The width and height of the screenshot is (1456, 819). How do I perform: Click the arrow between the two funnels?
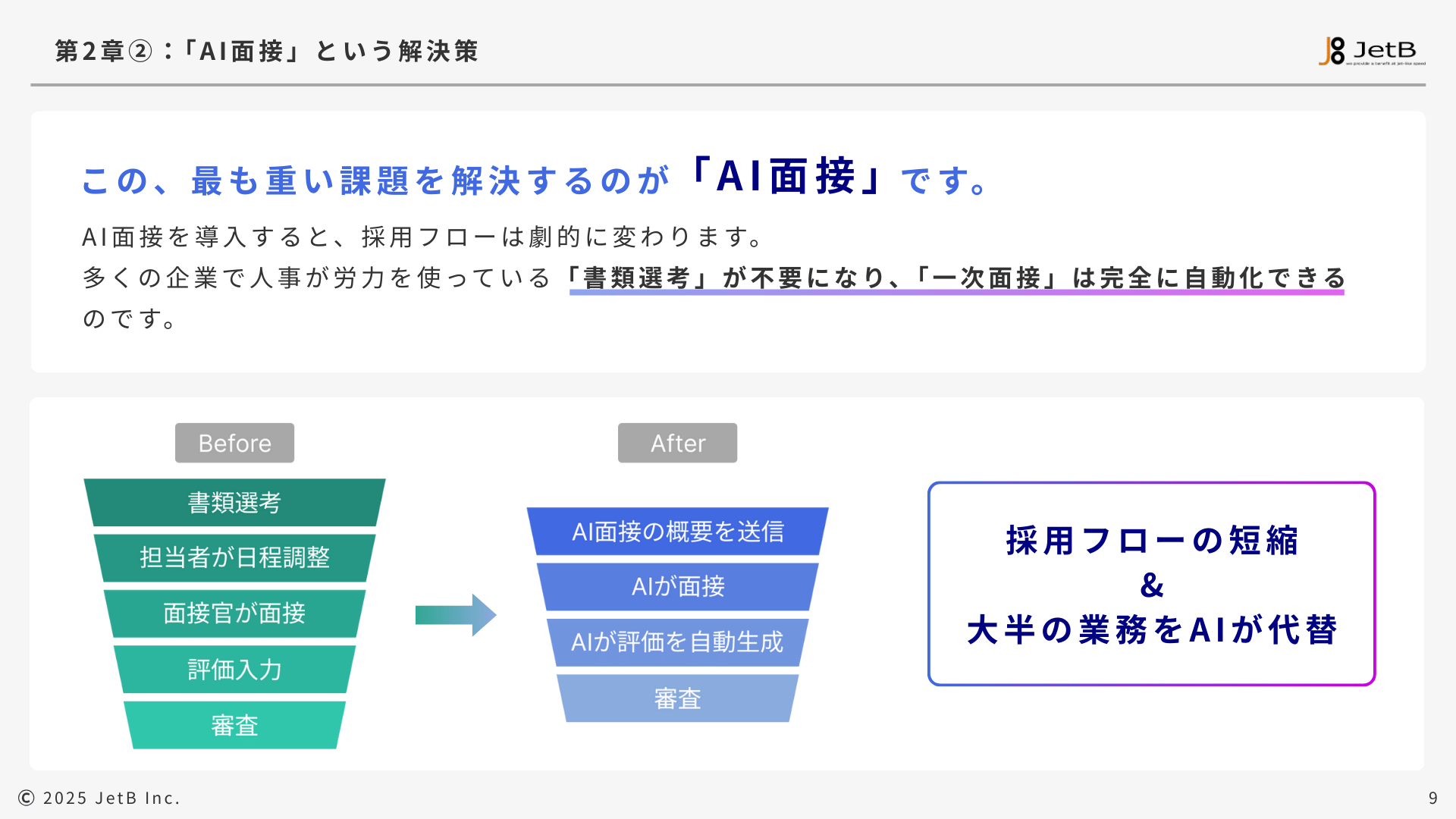(455, 615)
